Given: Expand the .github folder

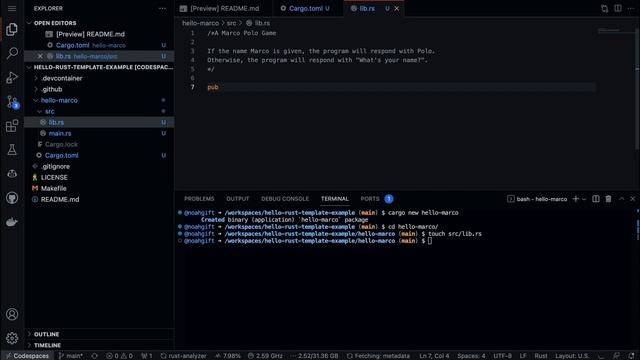Looking at the screenshot, I should click(x=99, y=89).
